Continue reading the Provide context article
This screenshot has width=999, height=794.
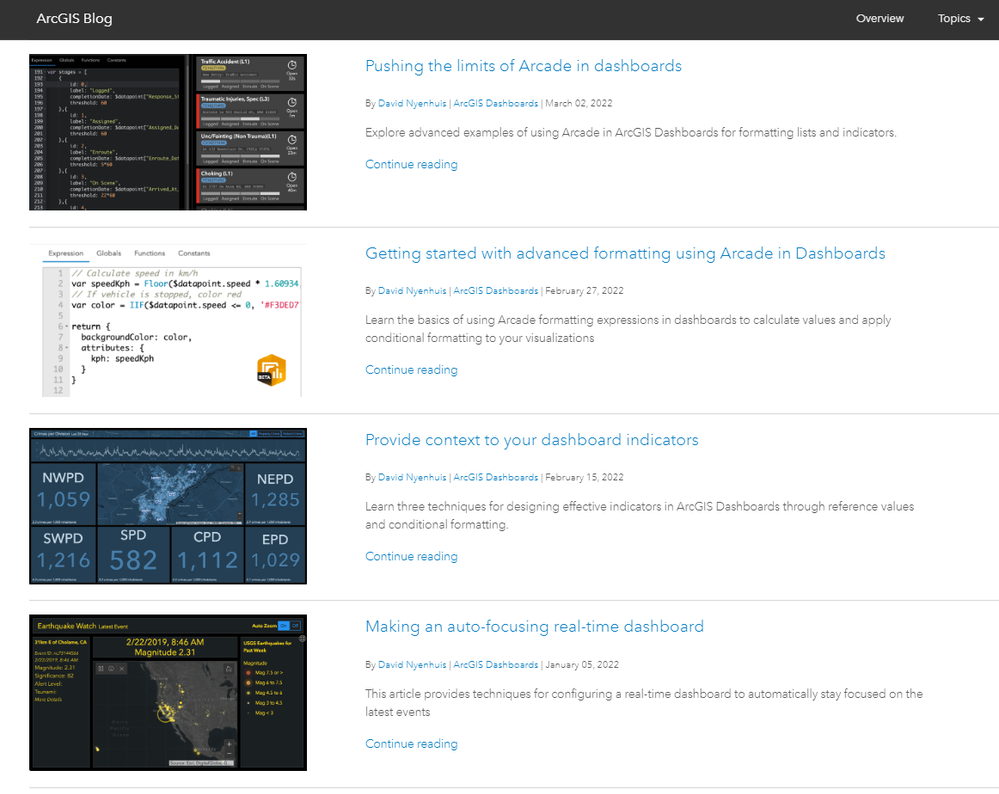click(x=411, y=556)
